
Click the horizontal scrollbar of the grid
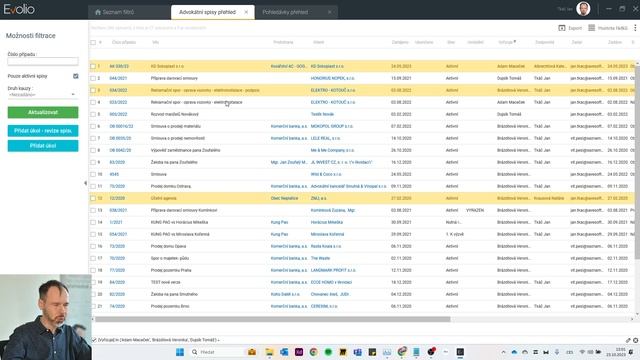(273, 320)
